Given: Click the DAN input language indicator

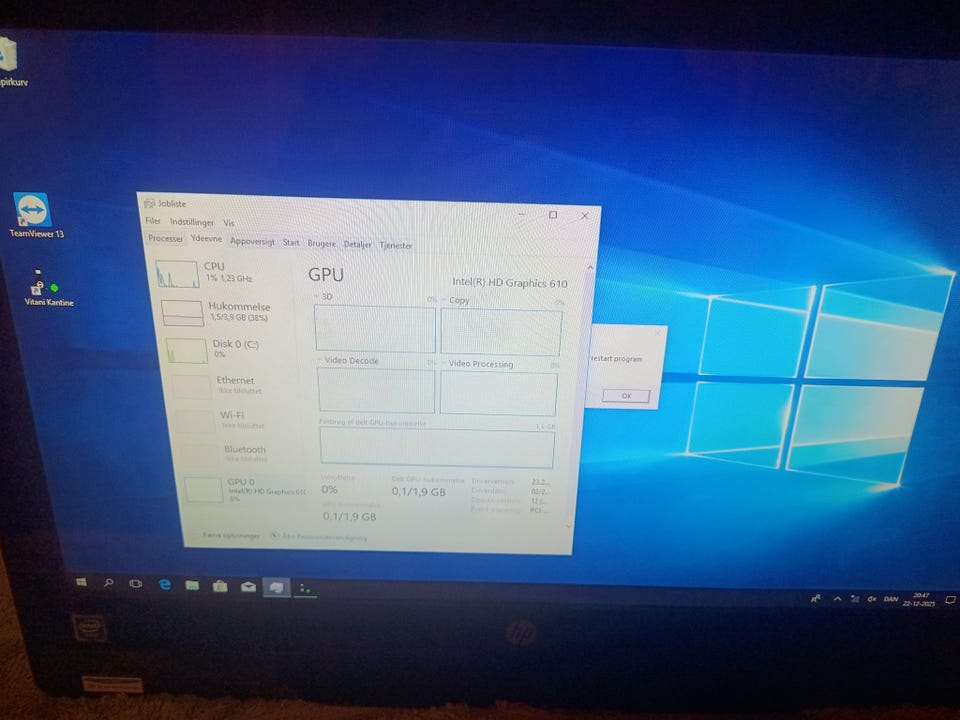Looking at the screenshot, I should [x=891, y=599].
